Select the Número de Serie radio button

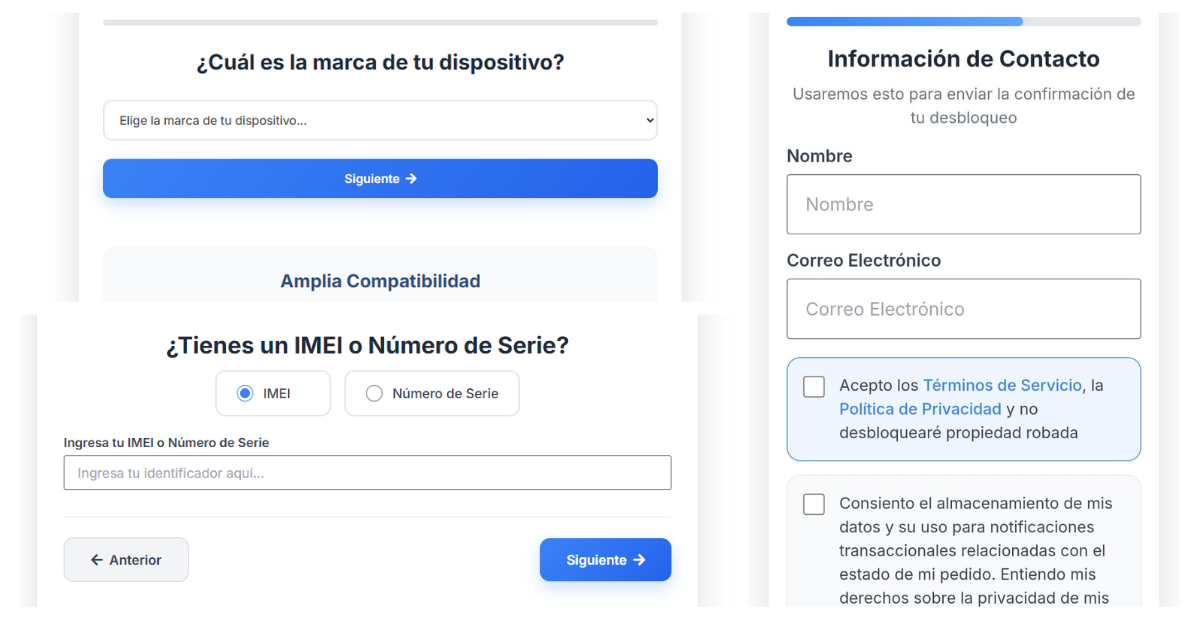pos(376,393)
